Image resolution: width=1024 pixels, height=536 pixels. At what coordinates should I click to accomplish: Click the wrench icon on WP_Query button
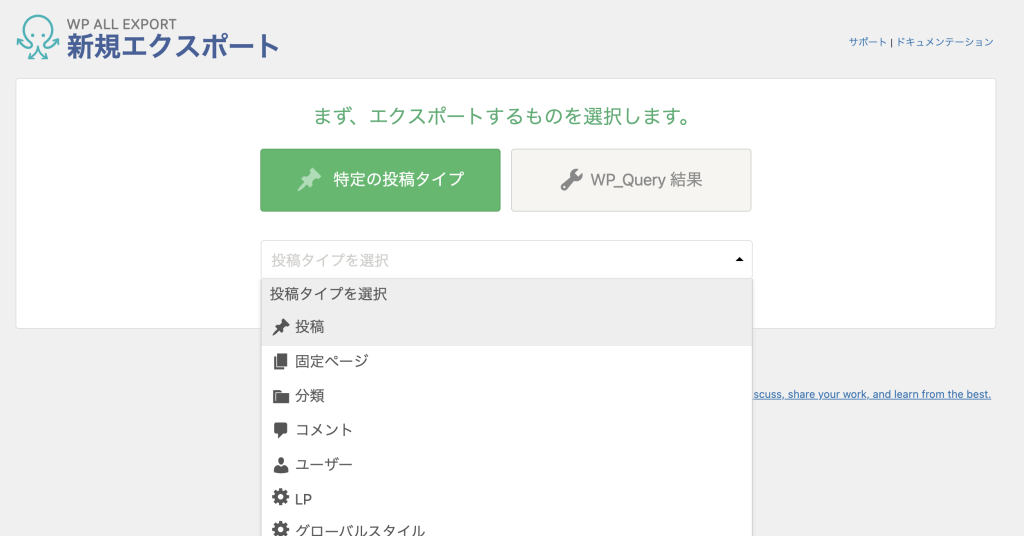coord(571,180)
